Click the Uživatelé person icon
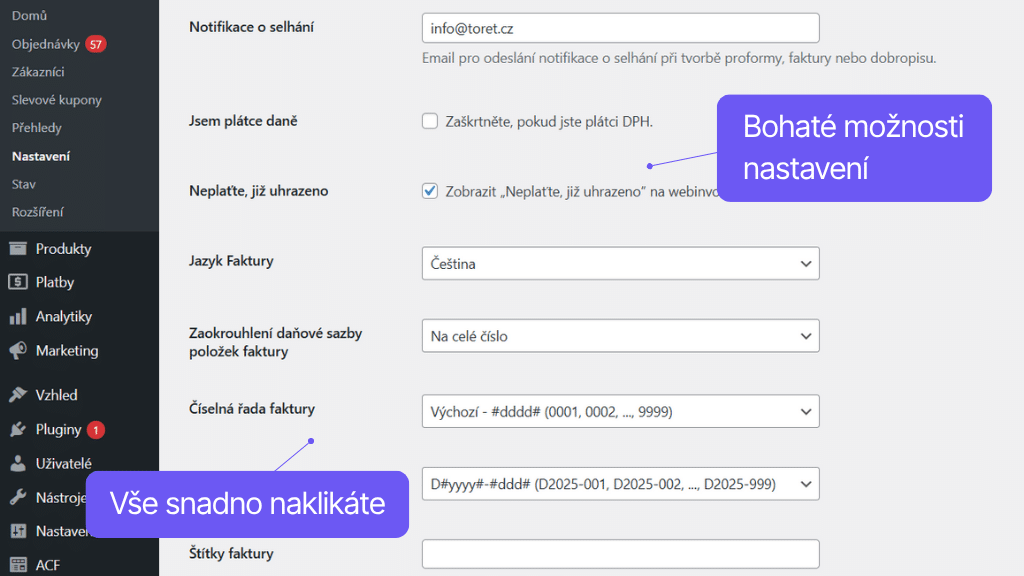The width and height of the screenshot is (1024, 576). (18, 464)
